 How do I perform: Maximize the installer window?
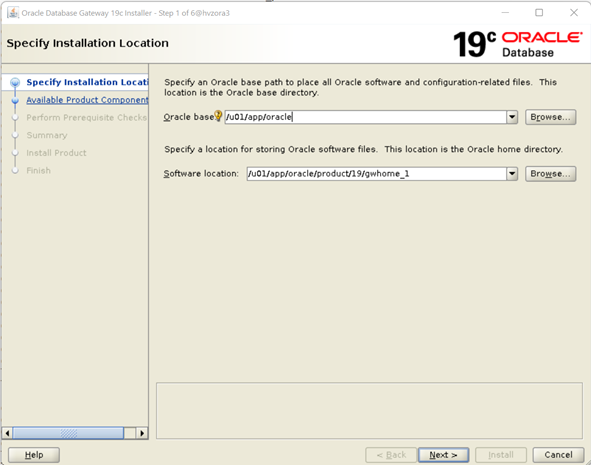point(539,13)
